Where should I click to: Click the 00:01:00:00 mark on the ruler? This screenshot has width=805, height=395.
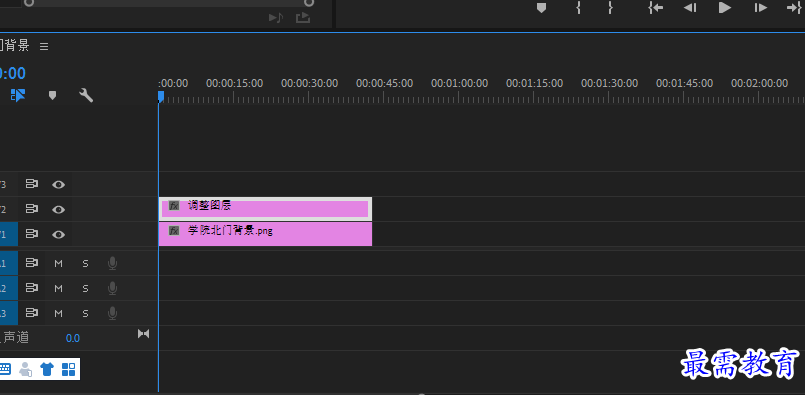[459, 83]
